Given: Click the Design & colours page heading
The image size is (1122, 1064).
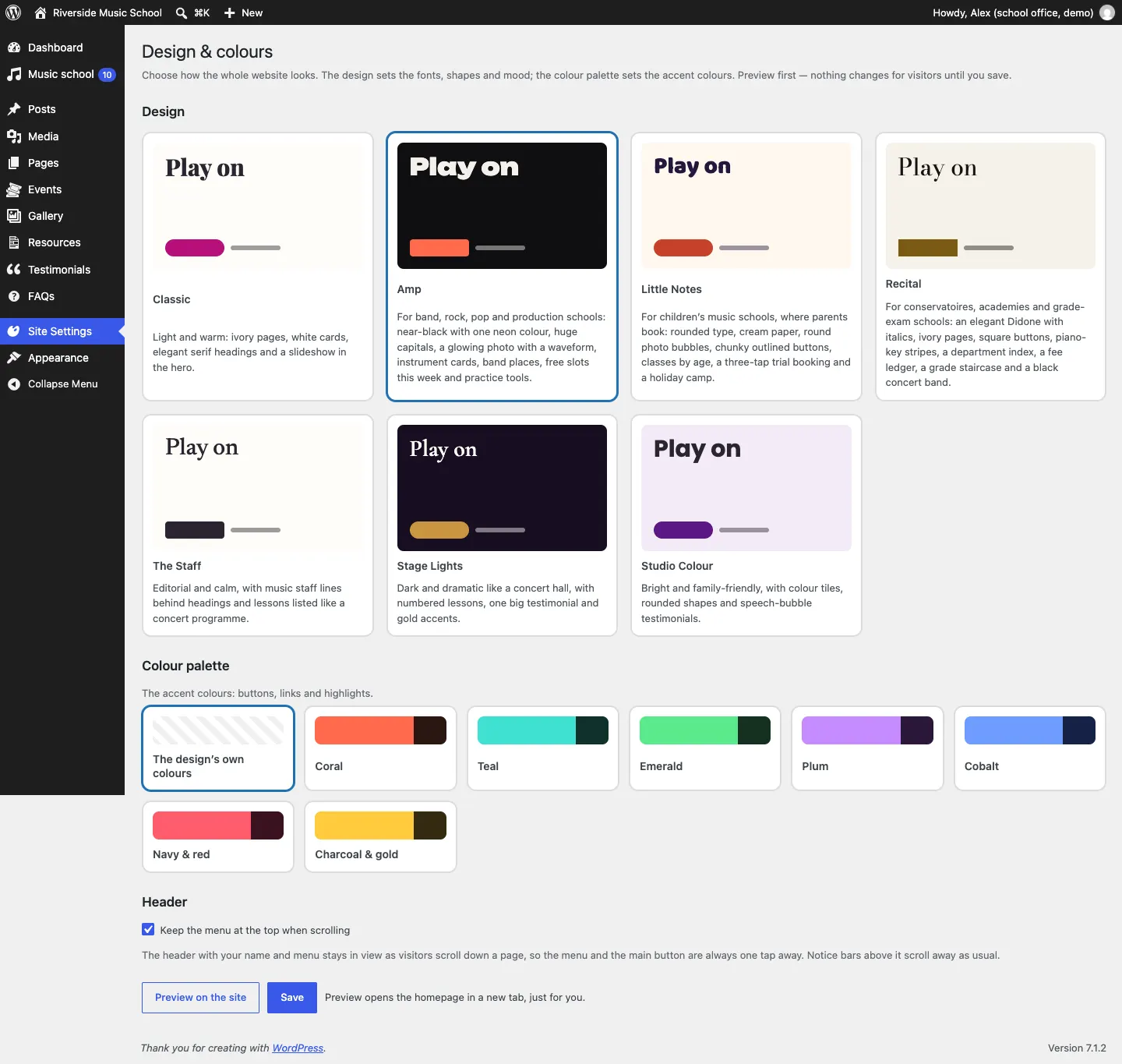Looking at the screenshot, I should tap(207, 51).
